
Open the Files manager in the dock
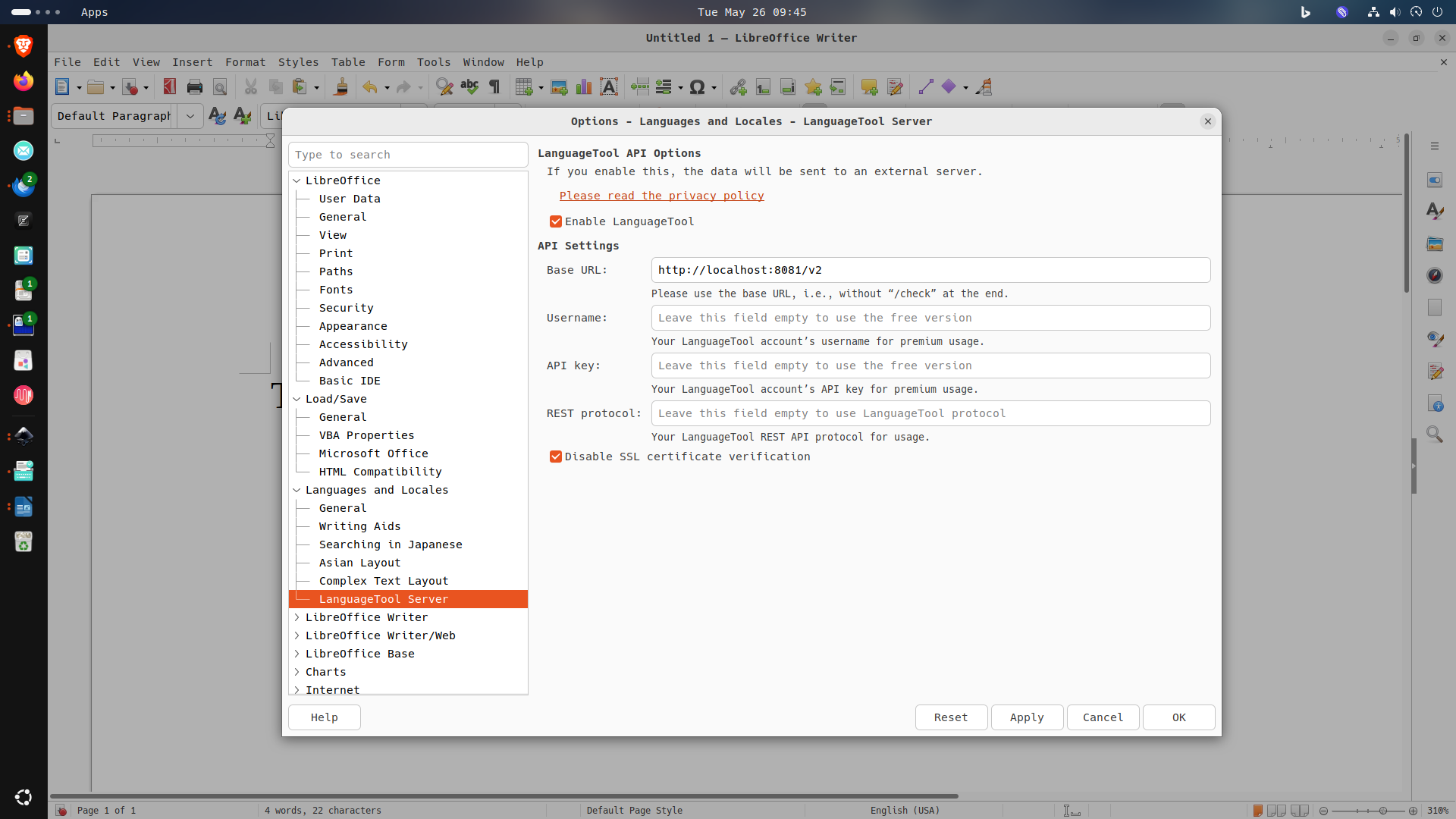coord(24,116)
